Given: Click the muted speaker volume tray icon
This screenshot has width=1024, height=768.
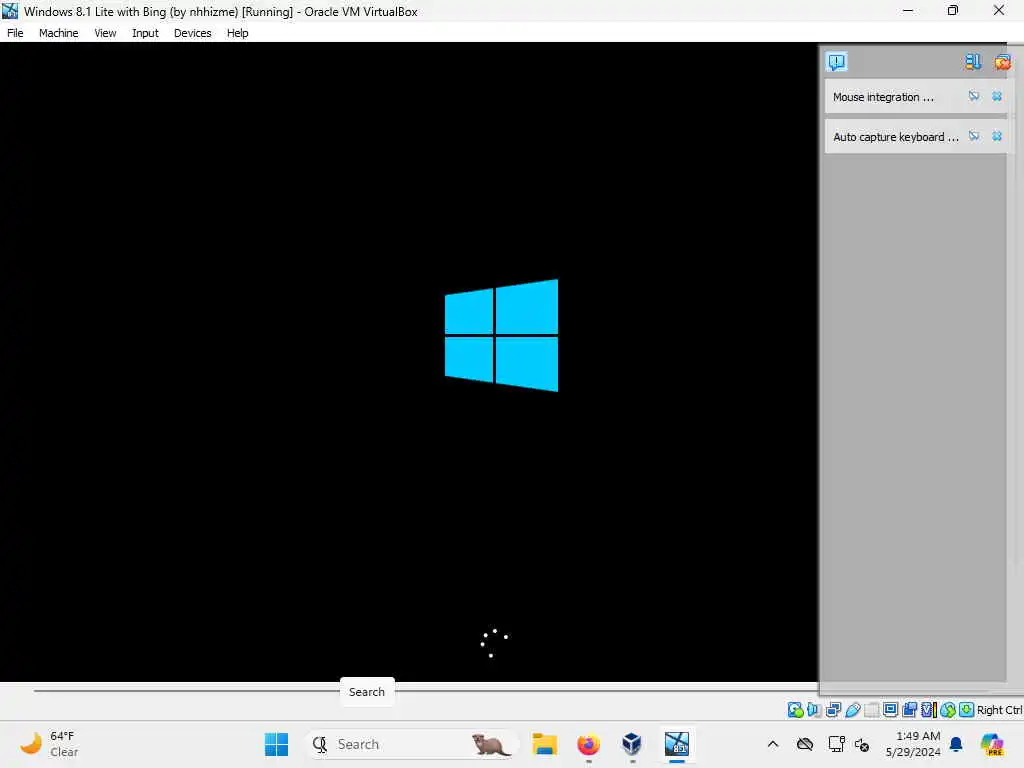Looking at the screenshot, I should tap(861, 744).
